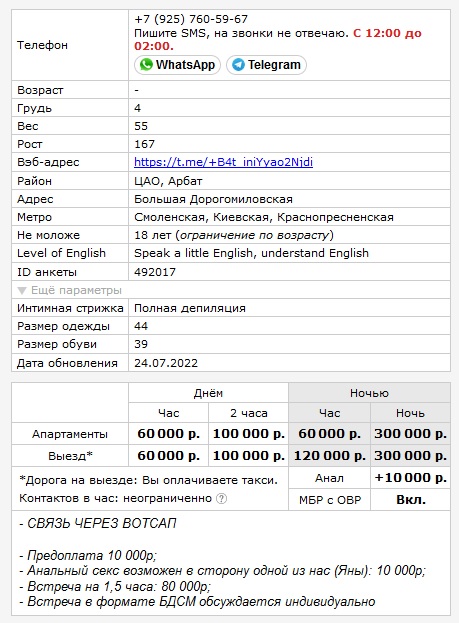The image size is (459, 623).
Task: Open the Telegram contact button
Action: click(266, 65)
